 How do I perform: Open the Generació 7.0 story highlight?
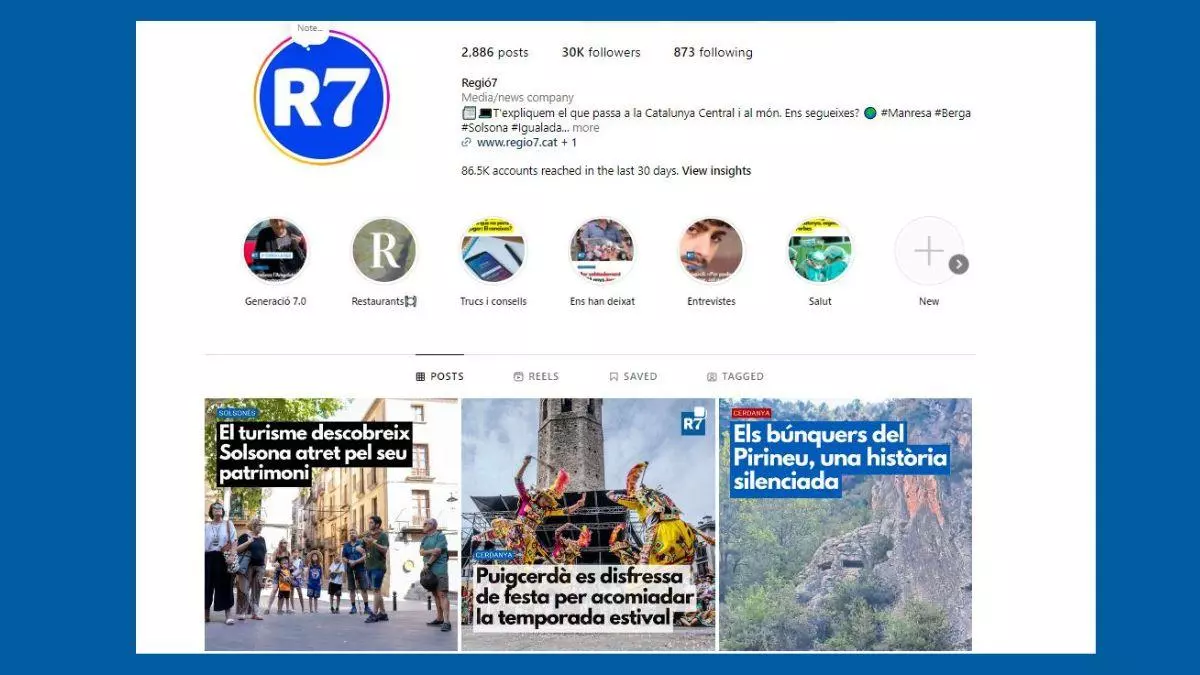(275, 251)
